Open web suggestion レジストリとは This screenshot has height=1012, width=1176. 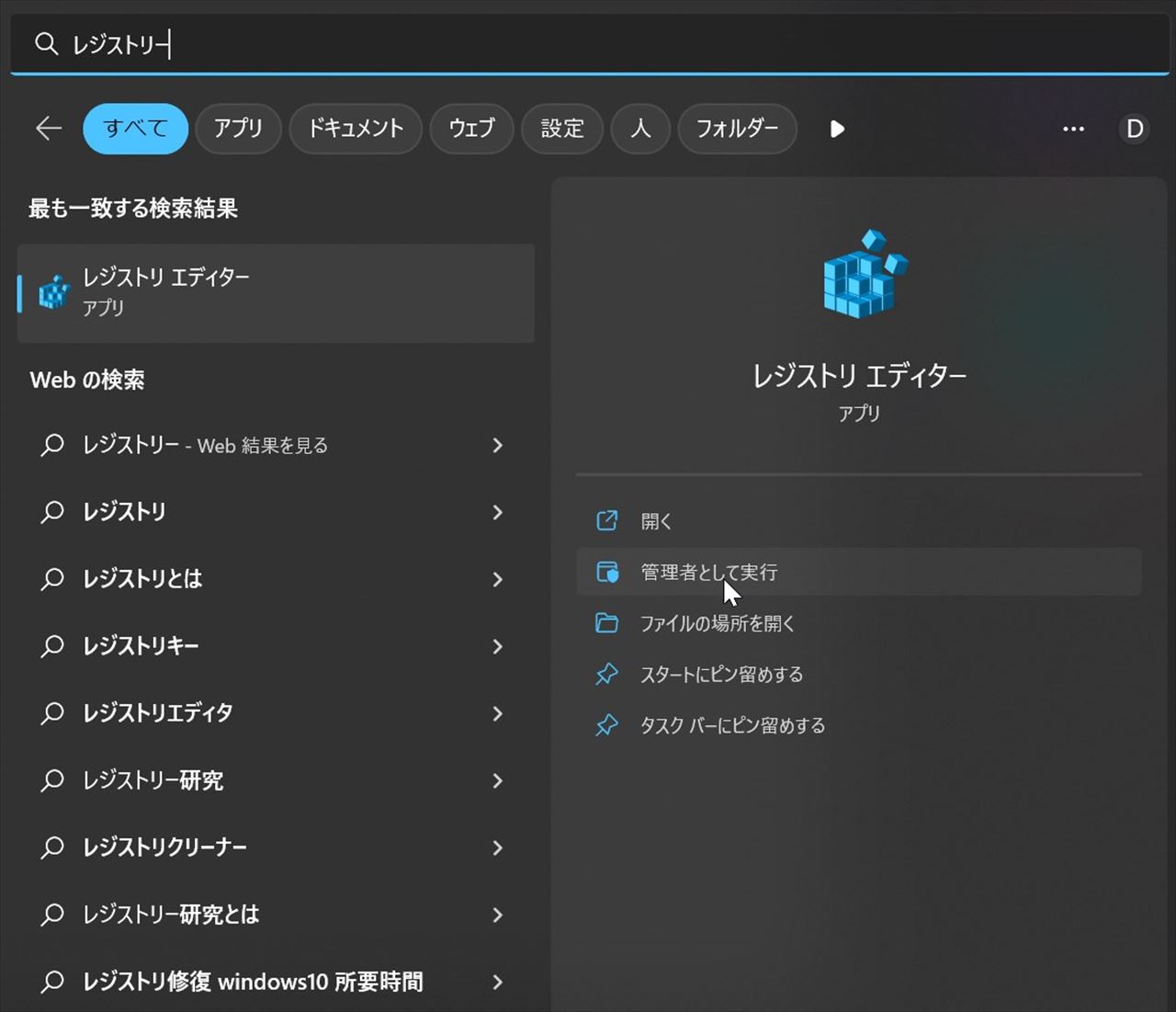point(276,579)
